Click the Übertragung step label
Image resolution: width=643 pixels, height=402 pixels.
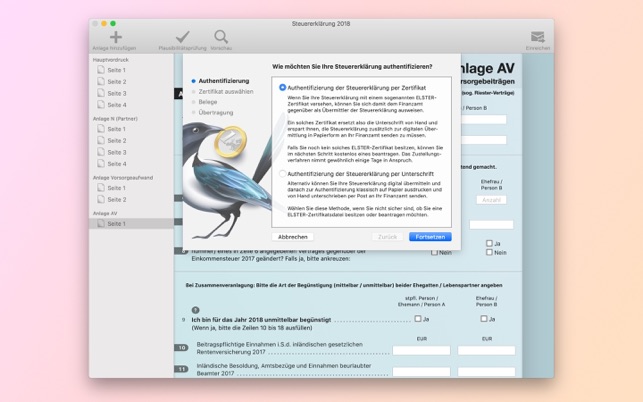click(x=216, y=112)
